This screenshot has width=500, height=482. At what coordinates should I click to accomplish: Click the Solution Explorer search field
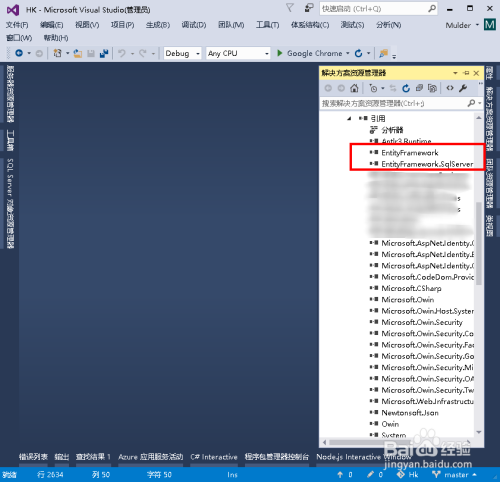[394, 103]
